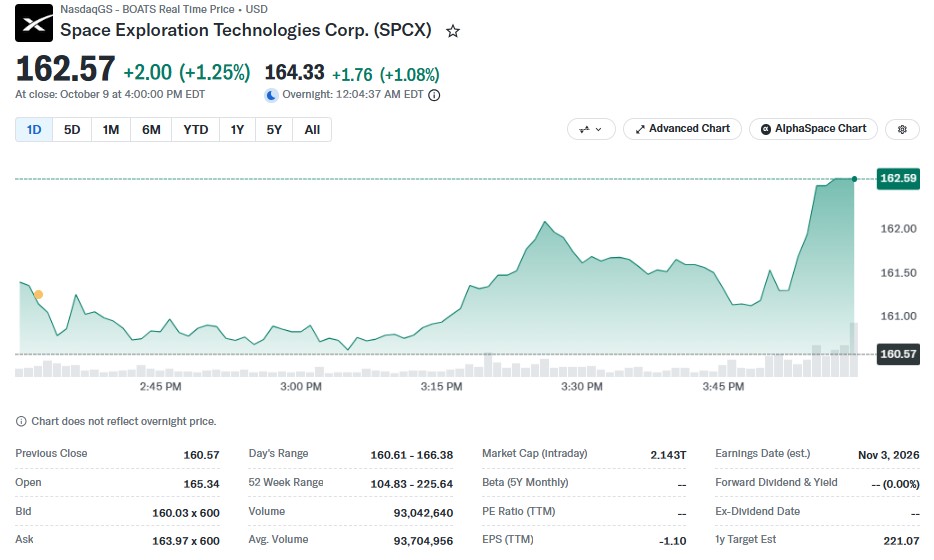The width and height of the screenshot is (934, 560).
Task: Click the 3:15 PM axis label
Action: [x=441, y=387]
